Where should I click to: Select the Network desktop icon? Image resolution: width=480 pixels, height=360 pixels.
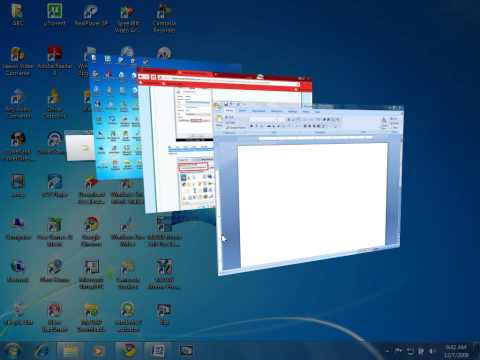tap(18, 271)
